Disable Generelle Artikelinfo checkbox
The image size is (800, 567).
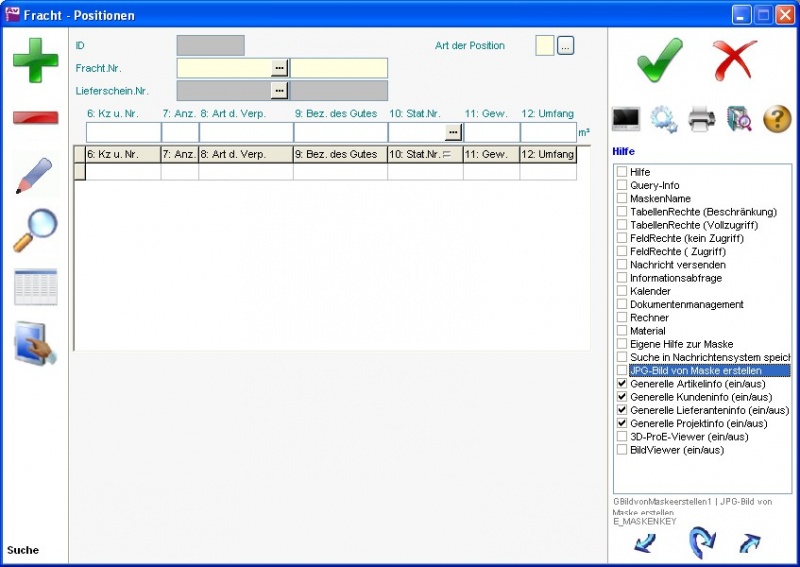(622, 384)
